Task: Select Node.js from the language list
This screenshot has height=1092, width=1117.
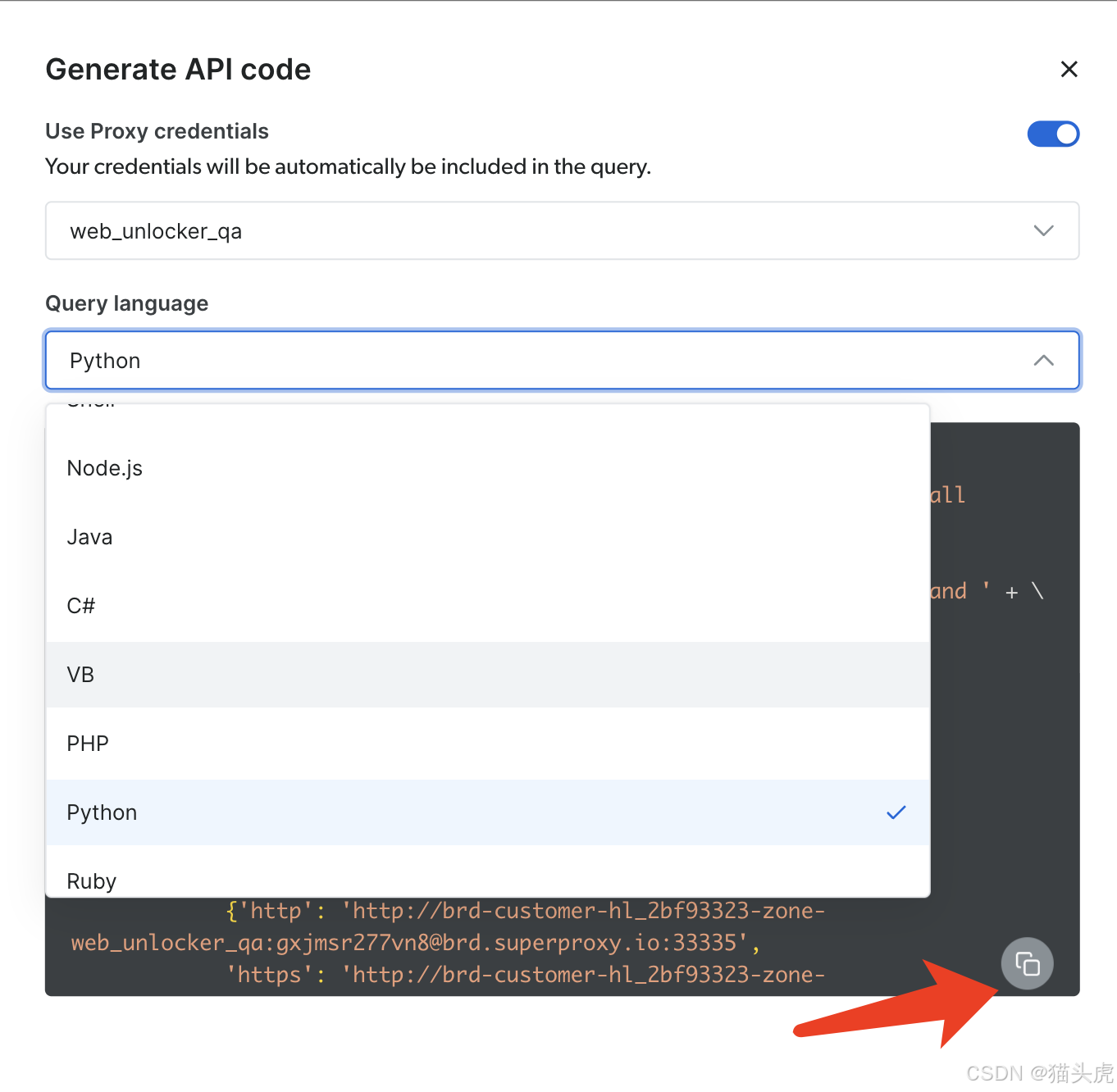Action: [x=105, y=468]
